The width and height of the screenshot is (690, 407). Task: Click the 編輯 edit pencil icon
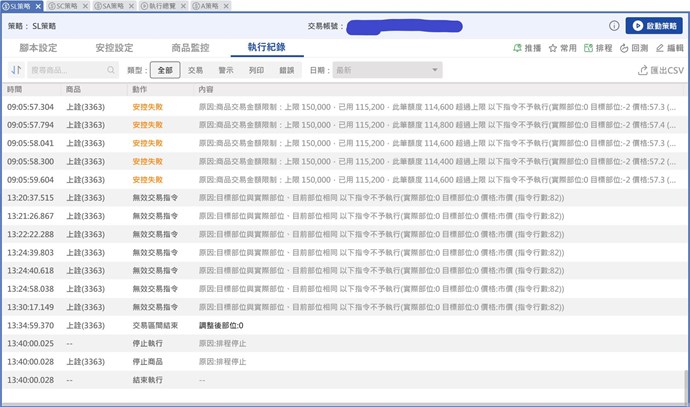pyautogui.click(x=659, y=48)
